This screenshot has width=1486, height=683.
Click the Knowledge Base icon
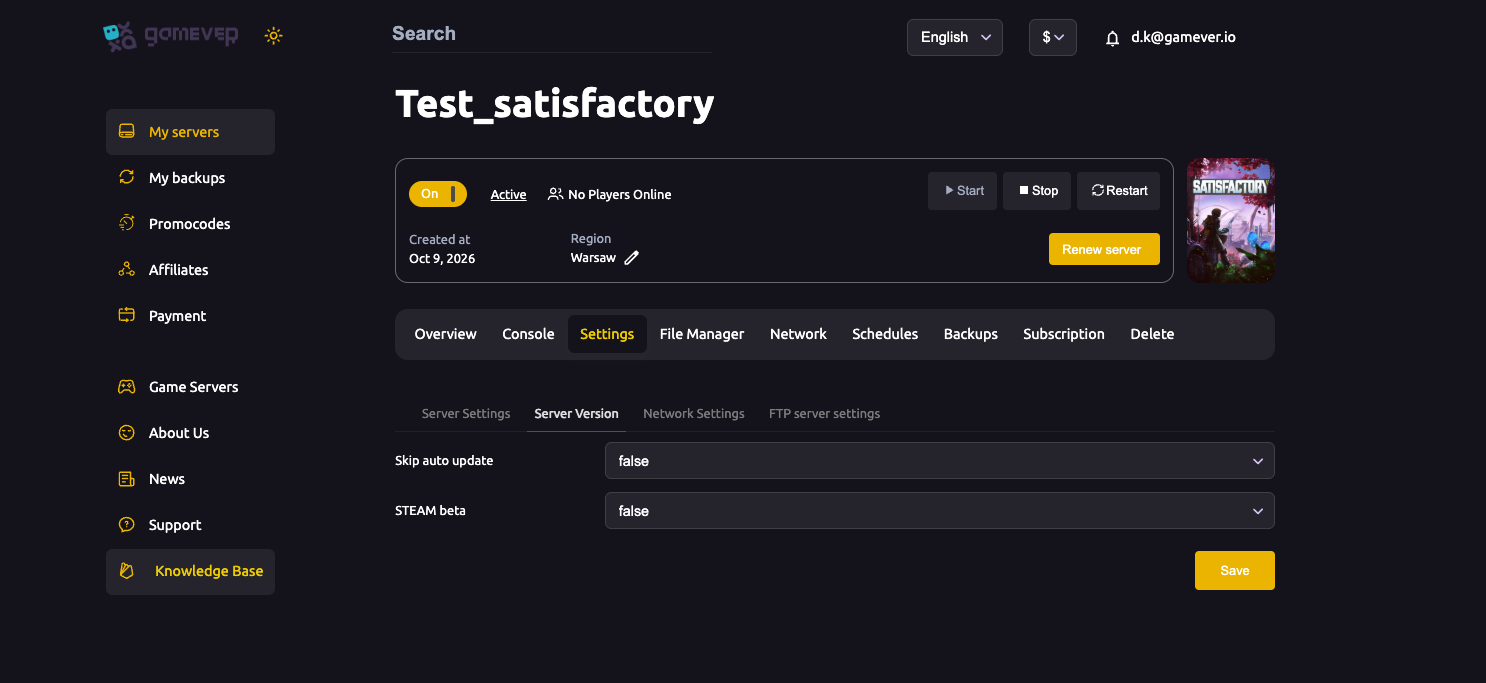[x=127, y=571]
